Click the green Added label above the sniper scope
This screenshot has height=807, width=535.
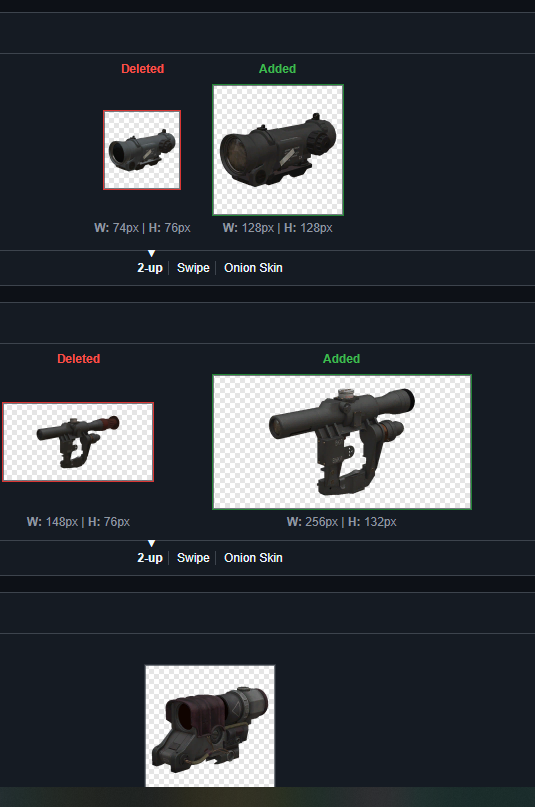342,359
